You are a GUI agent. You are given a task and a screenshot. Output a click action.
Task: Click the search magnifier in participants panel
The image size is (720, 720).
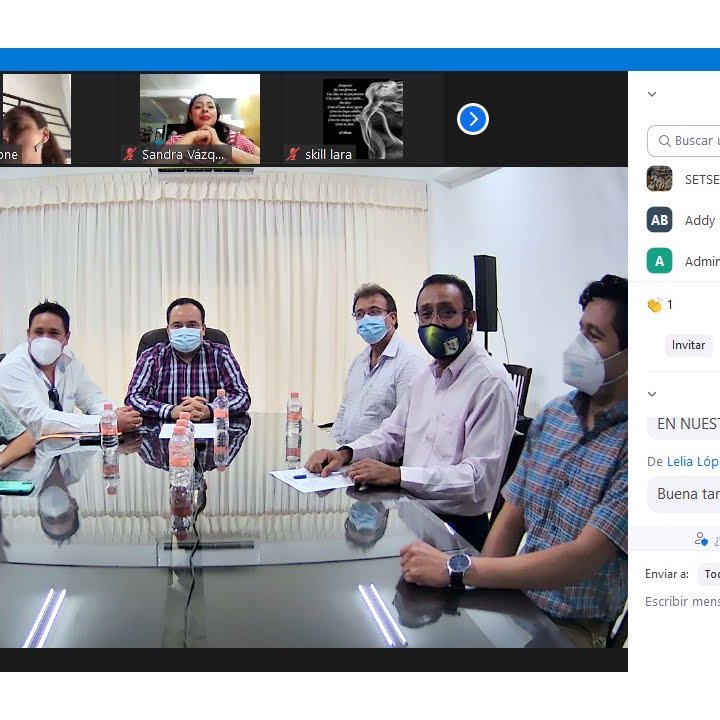[x=662, y=141]
